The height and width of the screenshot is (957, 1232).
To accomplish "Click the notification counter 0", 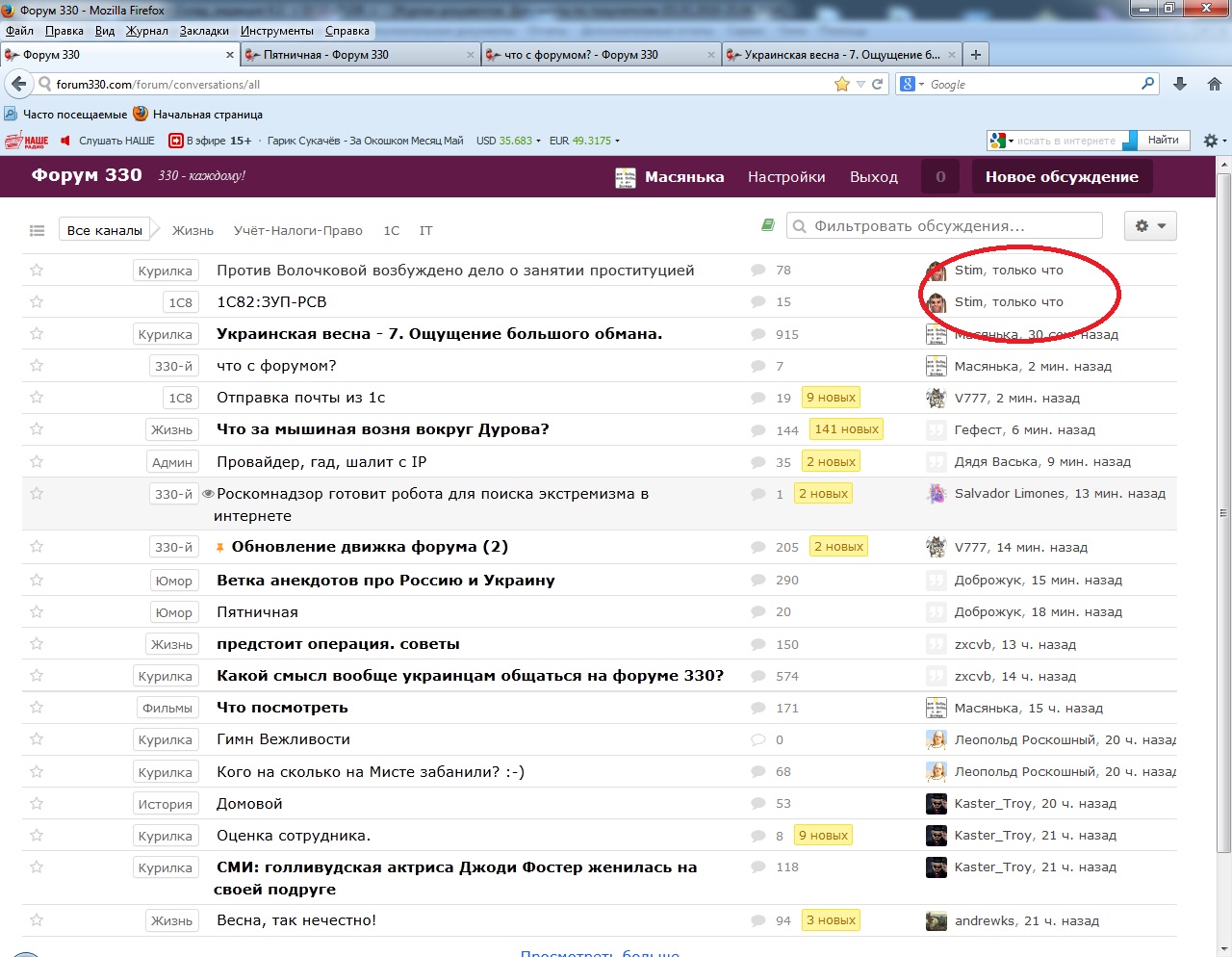I will [x=940, y=177].
